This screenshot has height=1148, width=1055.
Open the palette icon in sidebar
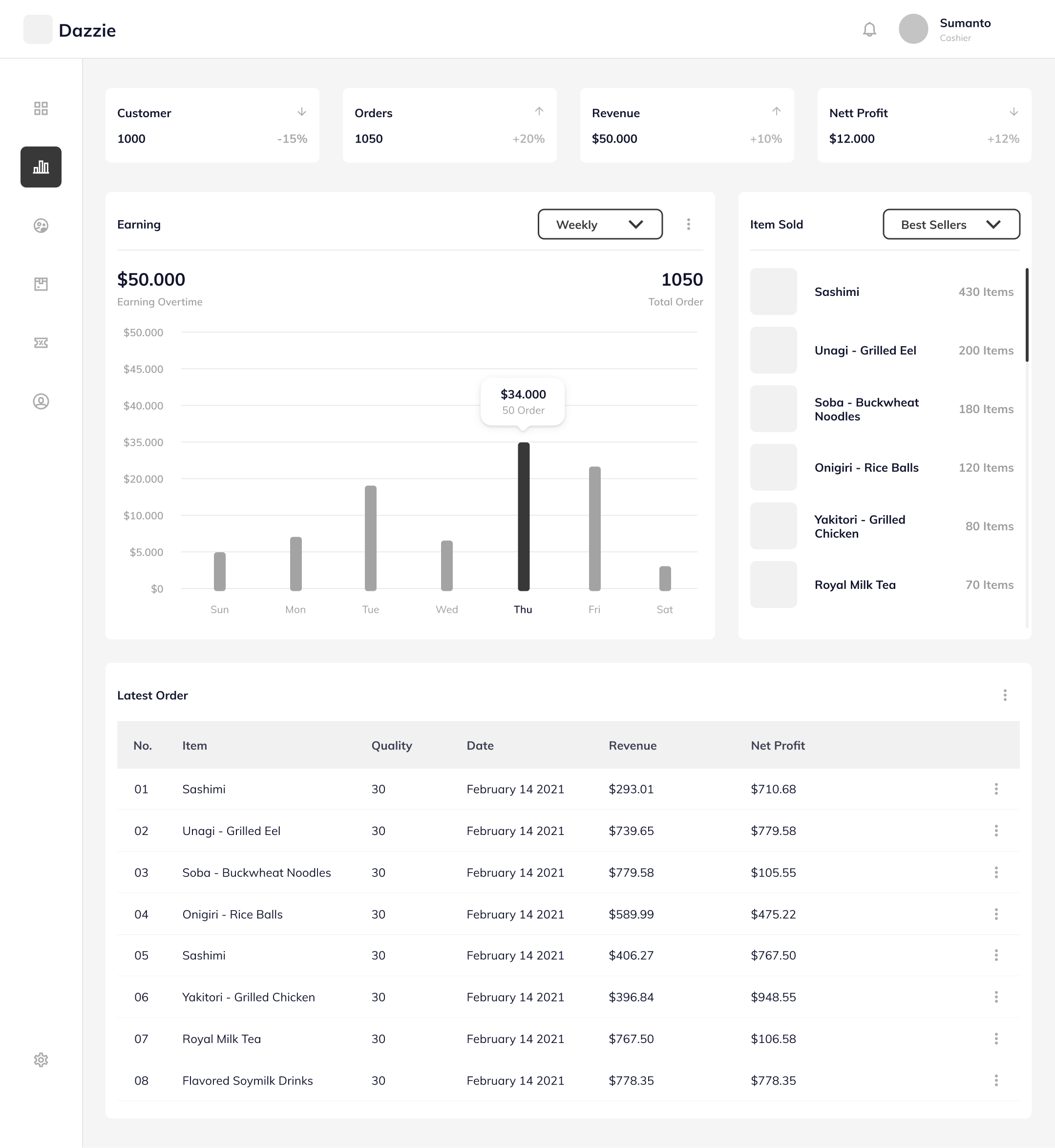[41, 226]
